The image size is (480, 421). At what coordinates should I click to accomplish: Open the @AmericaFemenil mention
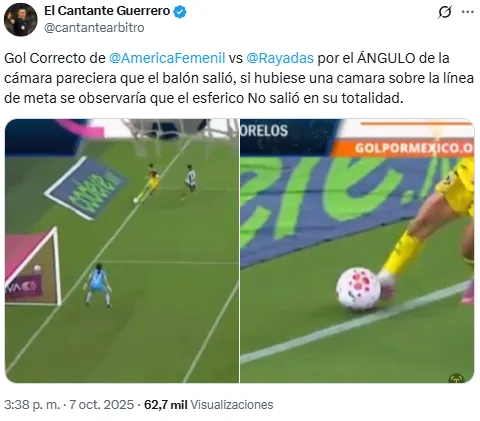tap(167, 58)
